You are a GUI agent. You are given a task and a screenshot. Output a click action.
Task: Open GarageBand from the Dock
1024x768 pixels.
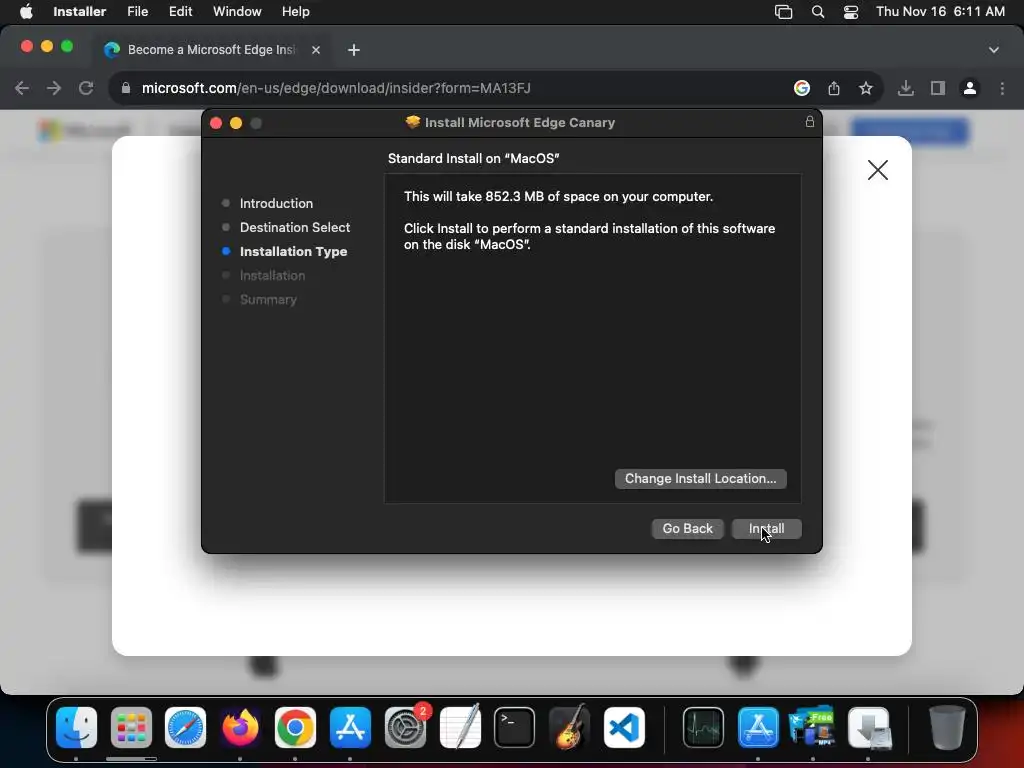[x=569, y=727]
